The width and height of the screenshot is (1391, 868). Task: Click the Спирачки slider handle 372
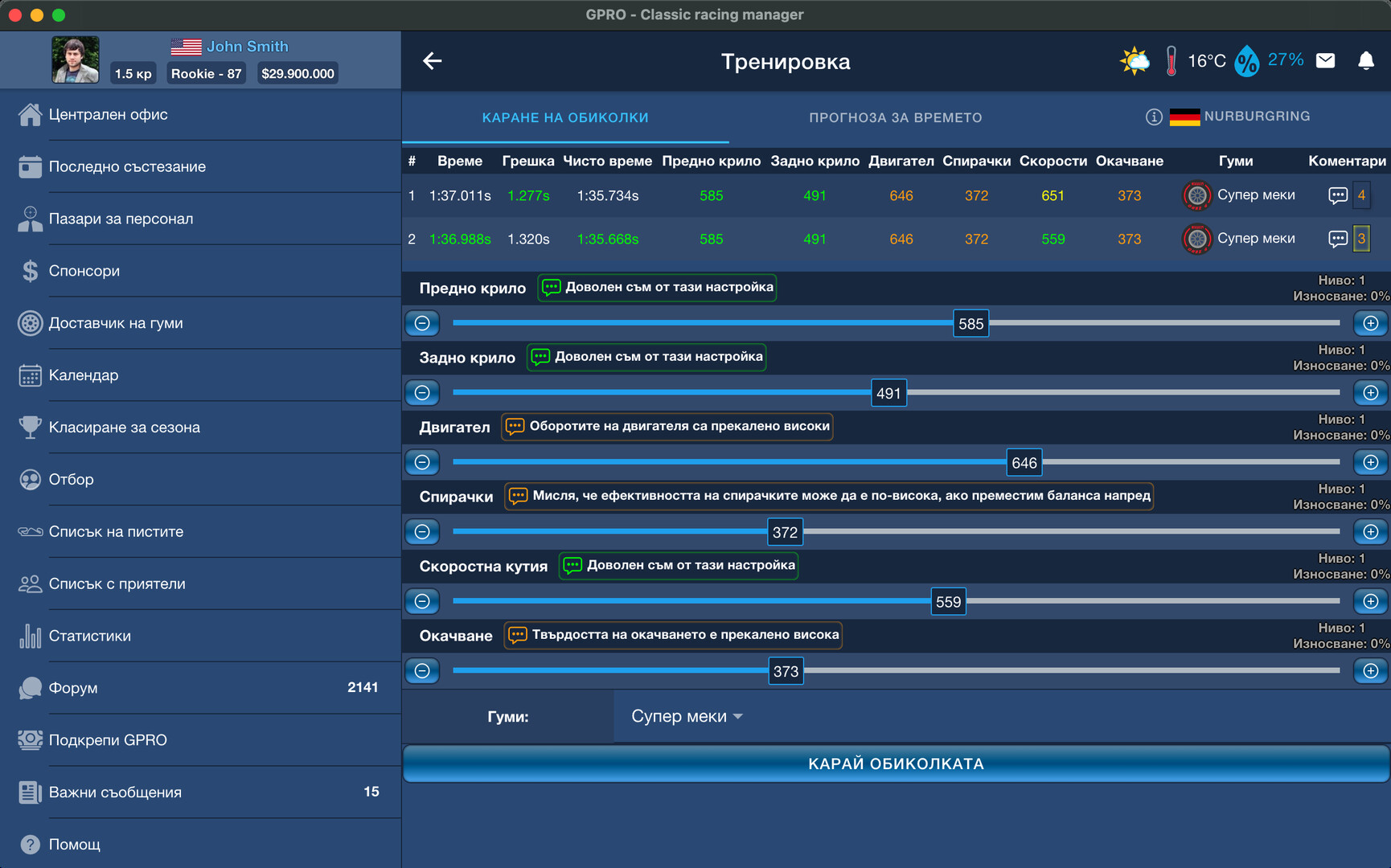(785, 532)
